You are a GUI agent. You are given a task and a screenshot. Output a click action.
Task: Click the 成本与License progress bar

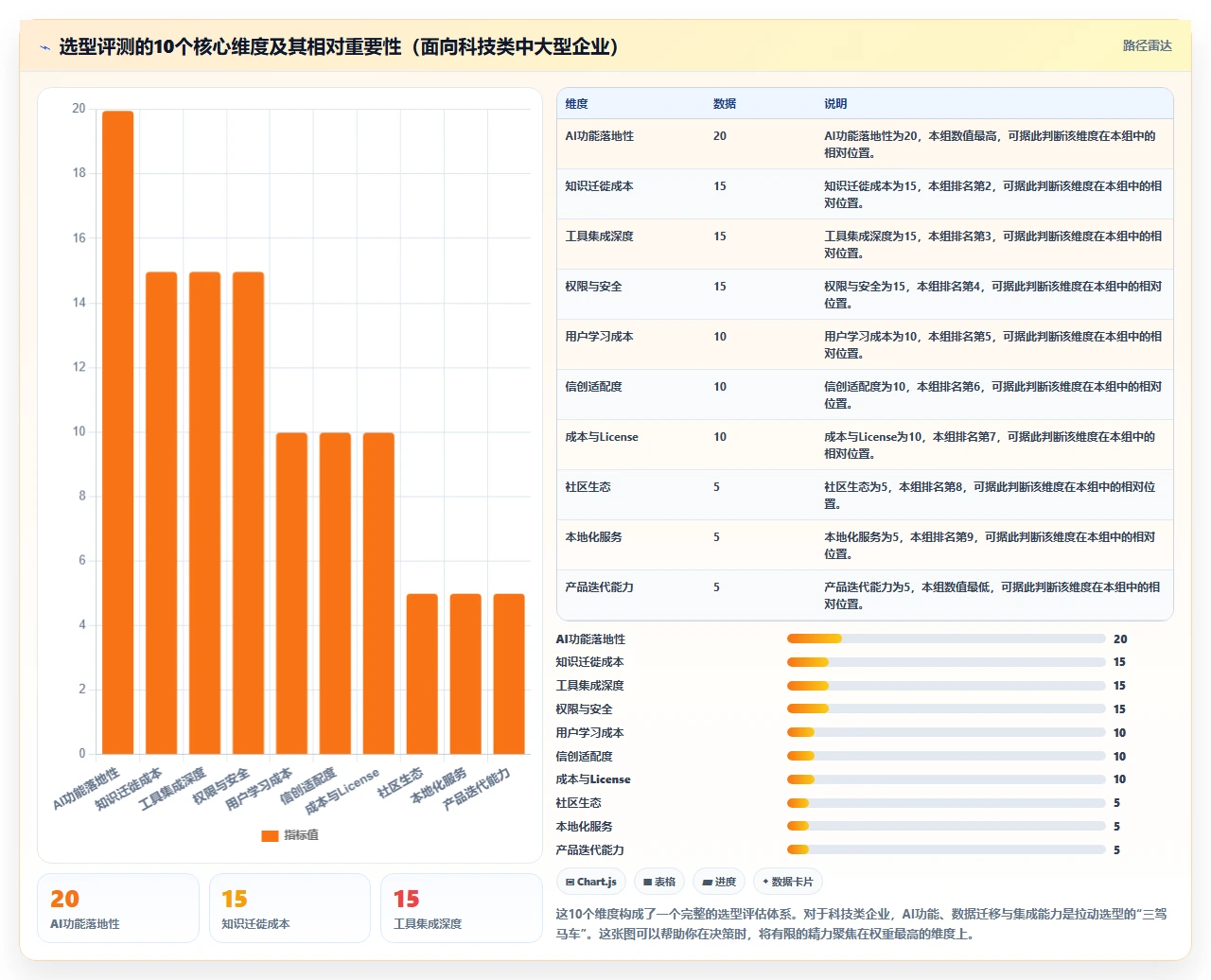[946, 779]
